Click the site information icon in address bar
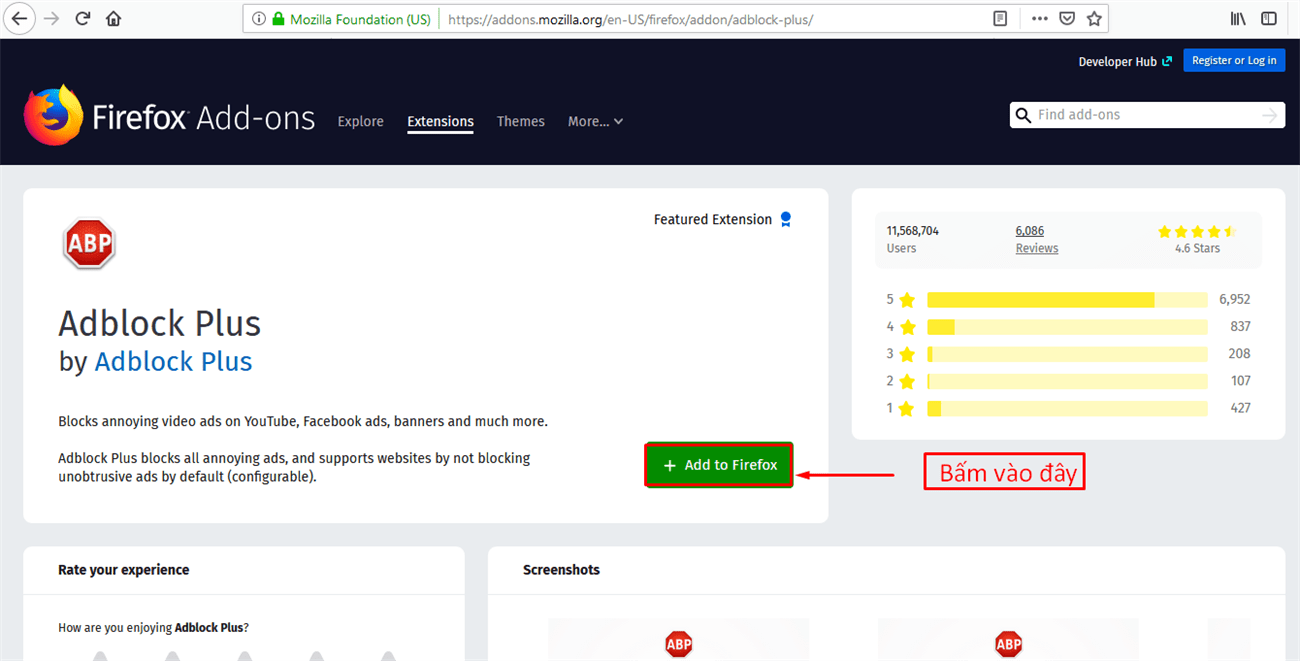1300x661 pixels. tap(259, 19)
